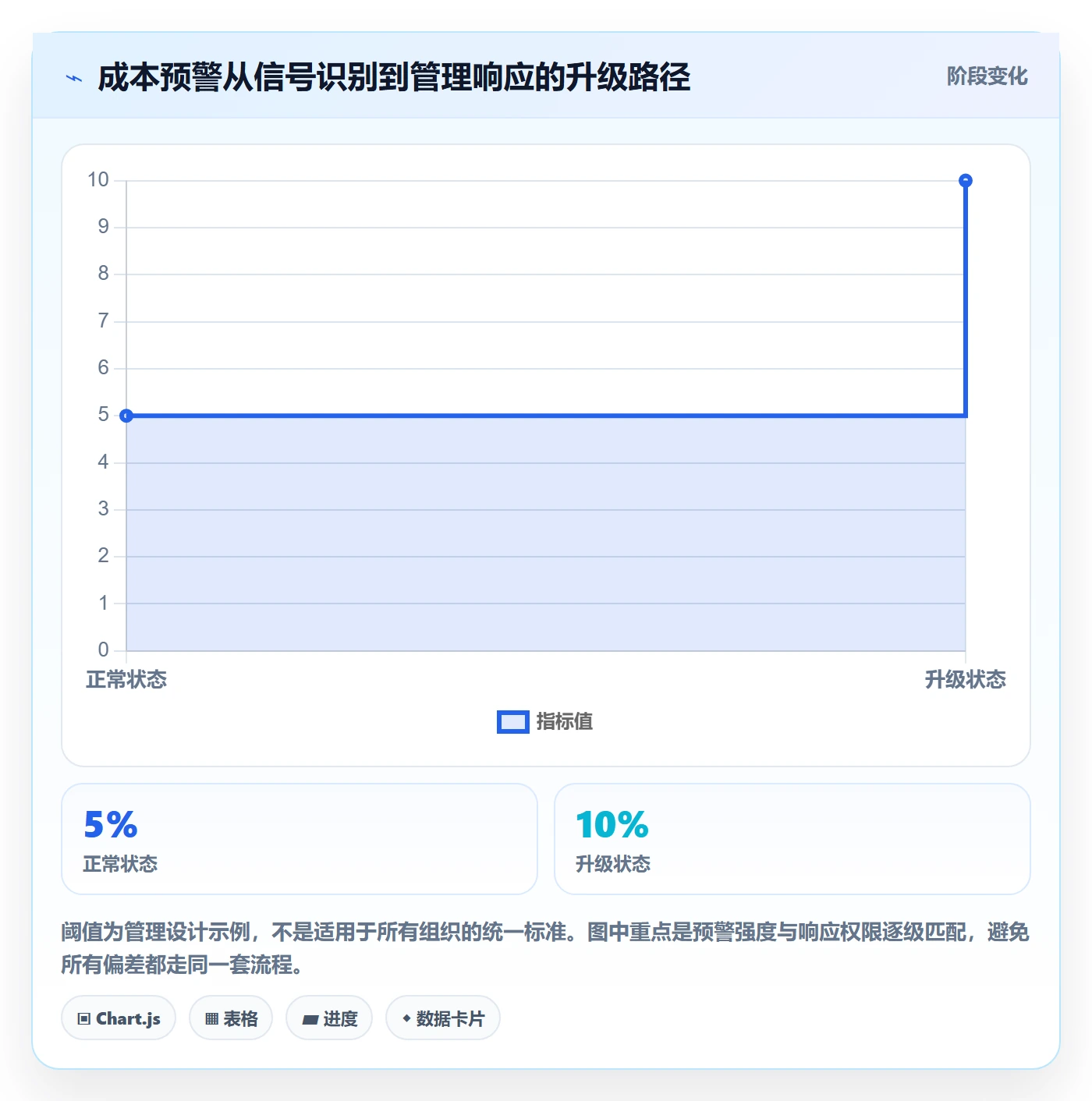Screen dimensions: 1092x1101
Task: Select the data point at 正常状态
Action: pyautogui.click(x=126, y=416)
